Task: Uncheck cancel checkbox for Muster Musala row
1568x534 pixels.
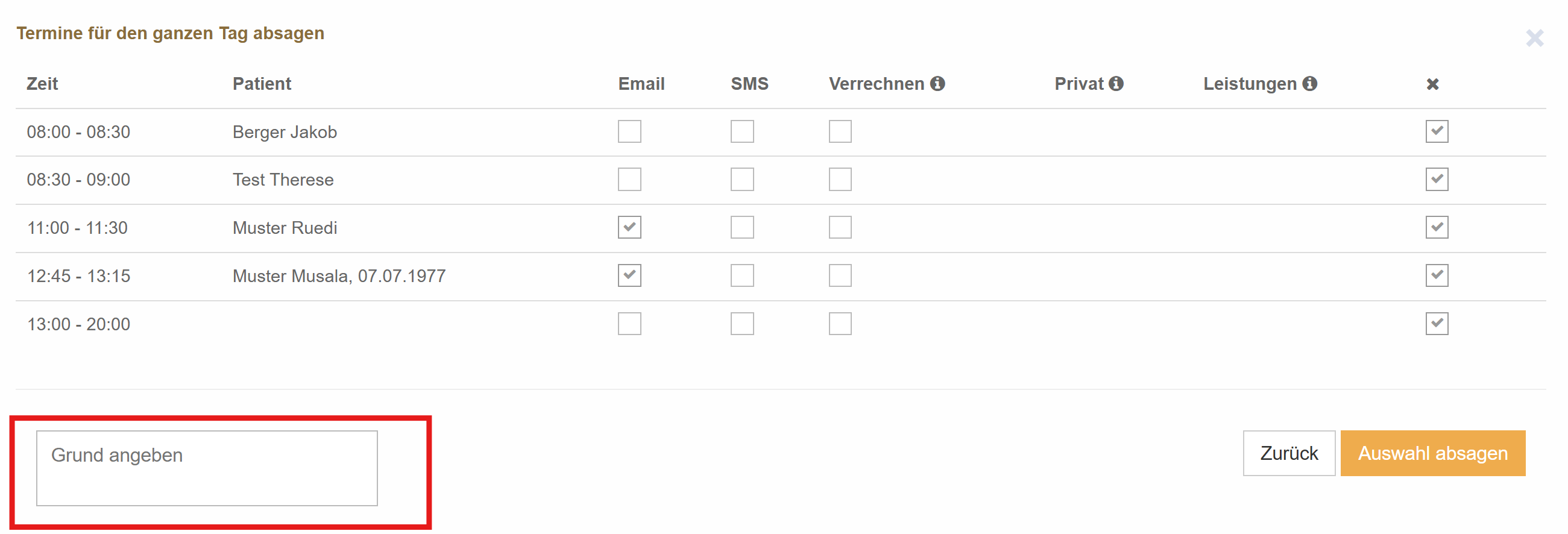Action: click(1437, 275)
